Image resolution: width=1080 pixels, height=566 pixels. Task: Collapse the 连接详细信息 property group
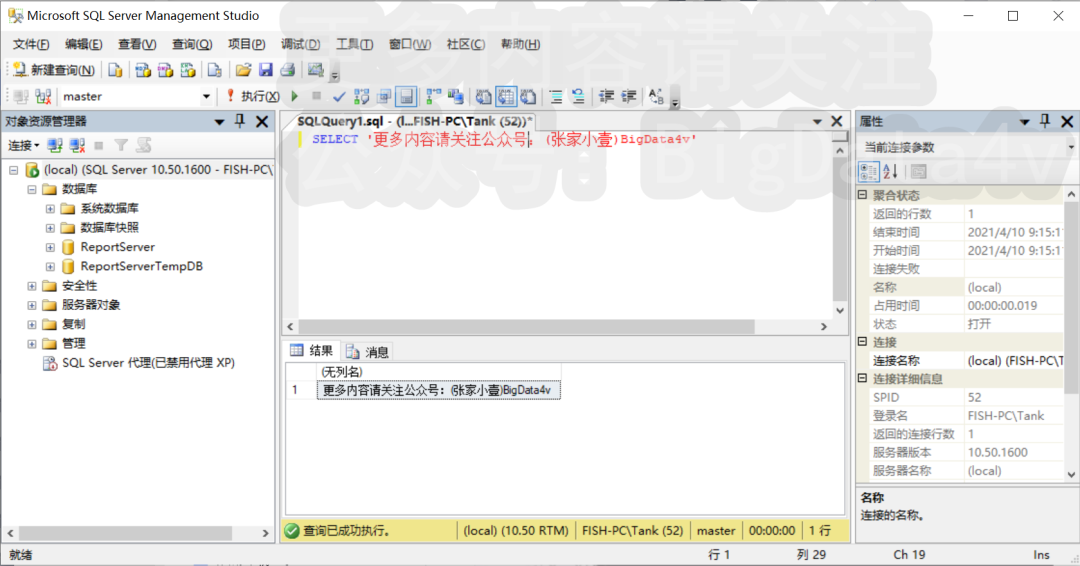tap(862, 378)
